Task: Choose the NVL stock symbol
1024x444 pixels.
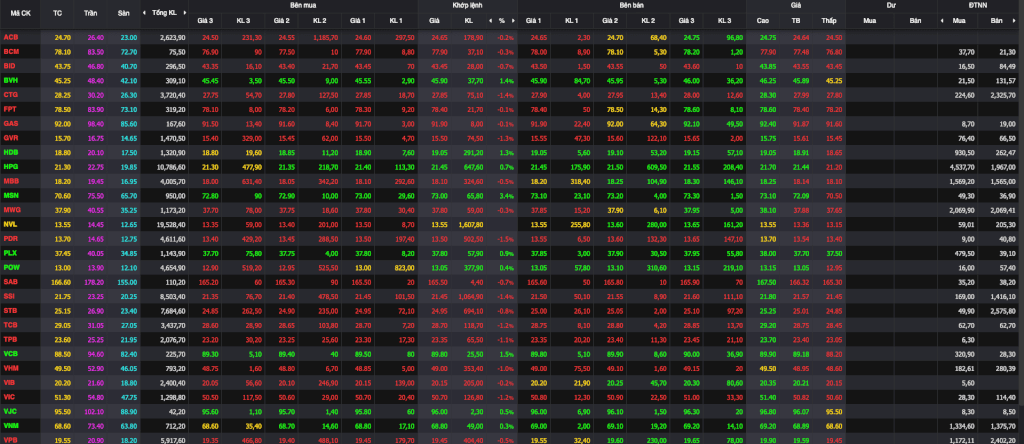Action: point(10,224)
